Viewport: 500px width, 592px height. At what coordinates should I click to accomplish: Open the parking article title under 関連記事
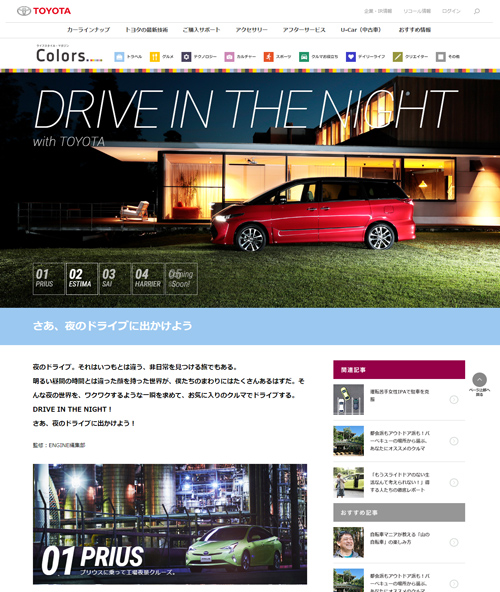(400, 395)
